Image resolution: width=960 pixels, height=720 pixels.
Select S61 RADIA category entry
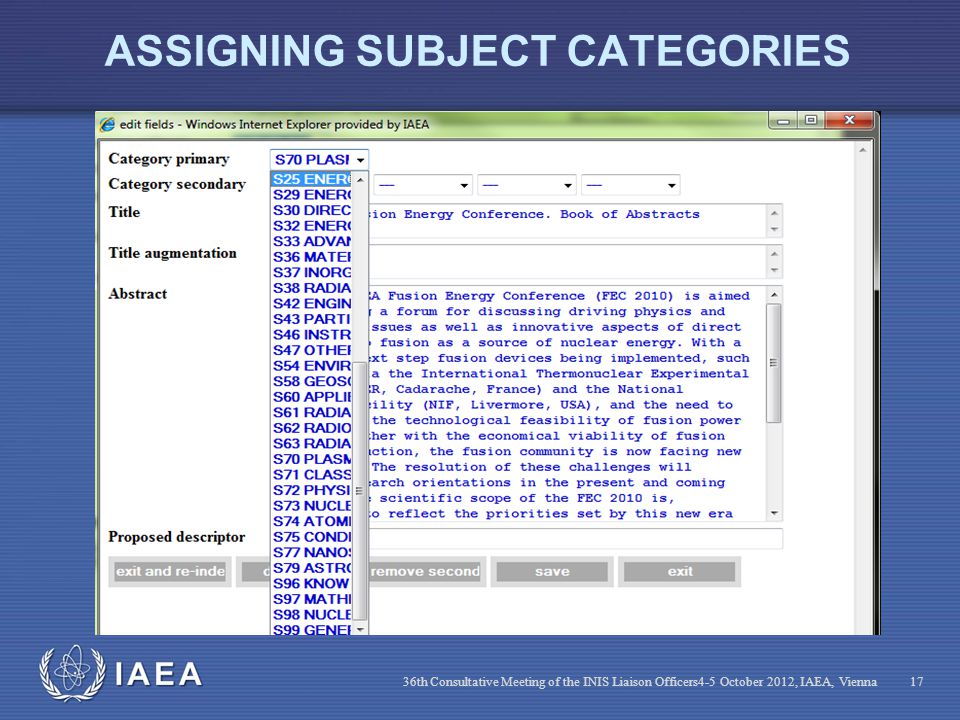point(312,413)
